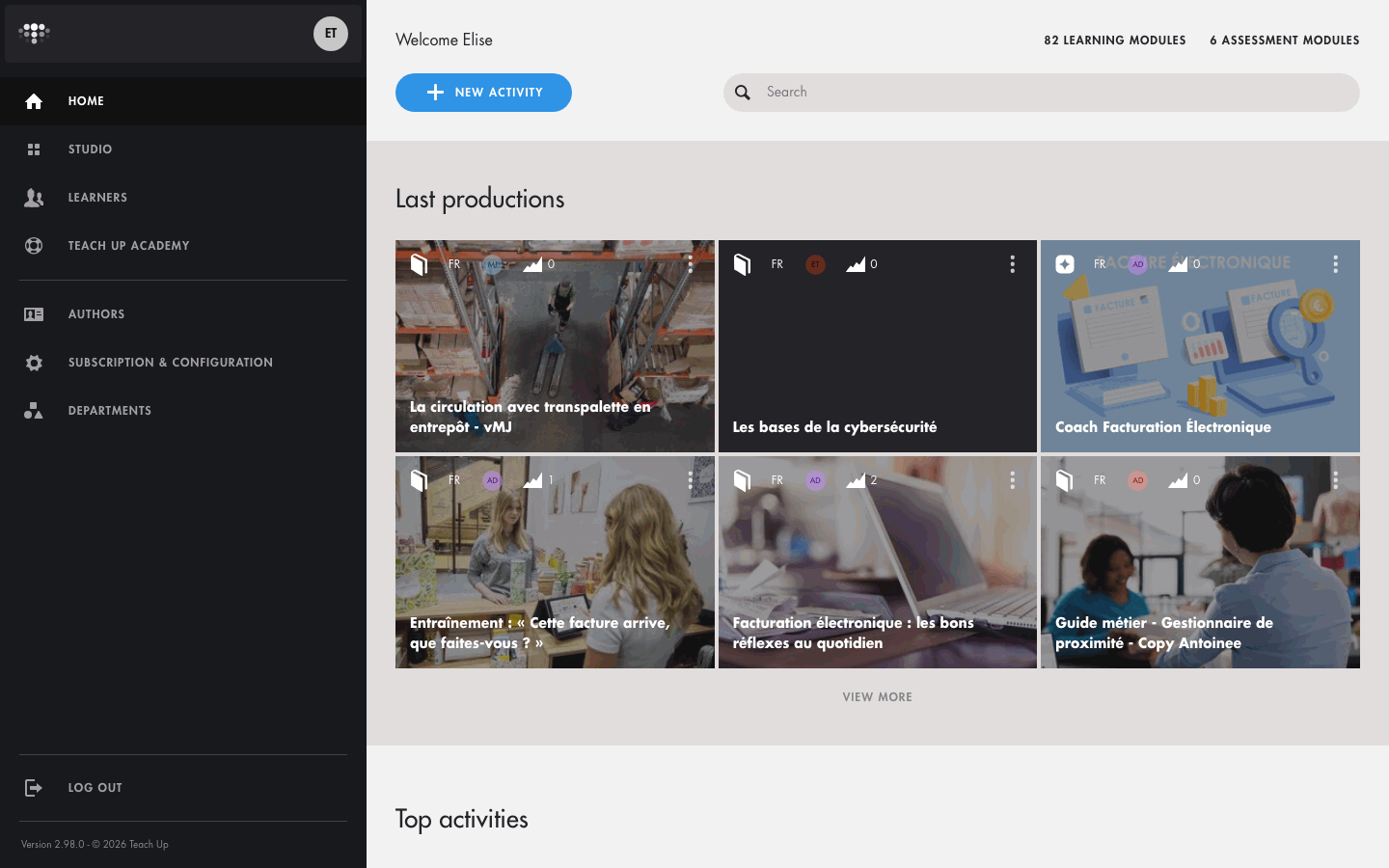Open options menu for Entraînement card

(x=690, y=480)
